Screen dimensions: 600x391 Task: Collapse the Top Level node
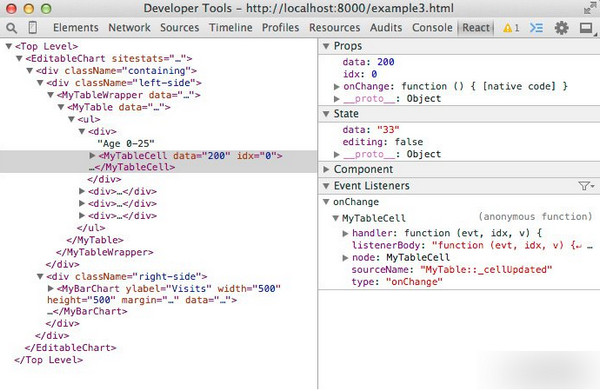point(9,46)
